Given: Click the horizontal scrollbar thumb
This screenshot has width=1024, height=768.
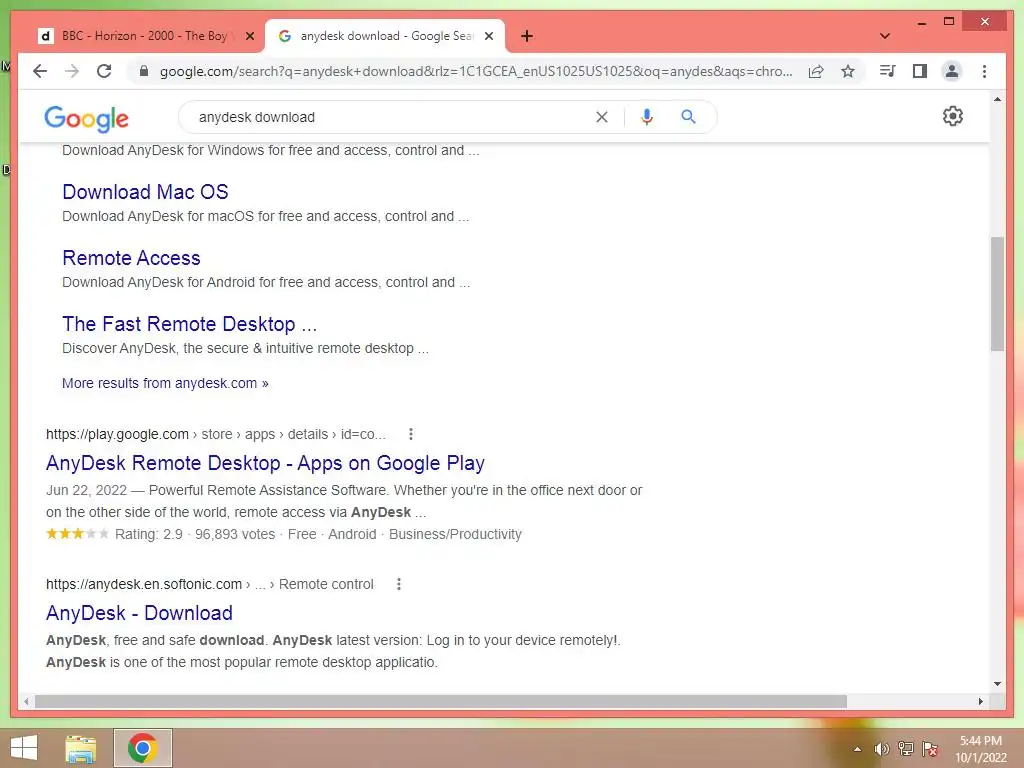Looking at the screenshot, I should (x=441, y=701).
